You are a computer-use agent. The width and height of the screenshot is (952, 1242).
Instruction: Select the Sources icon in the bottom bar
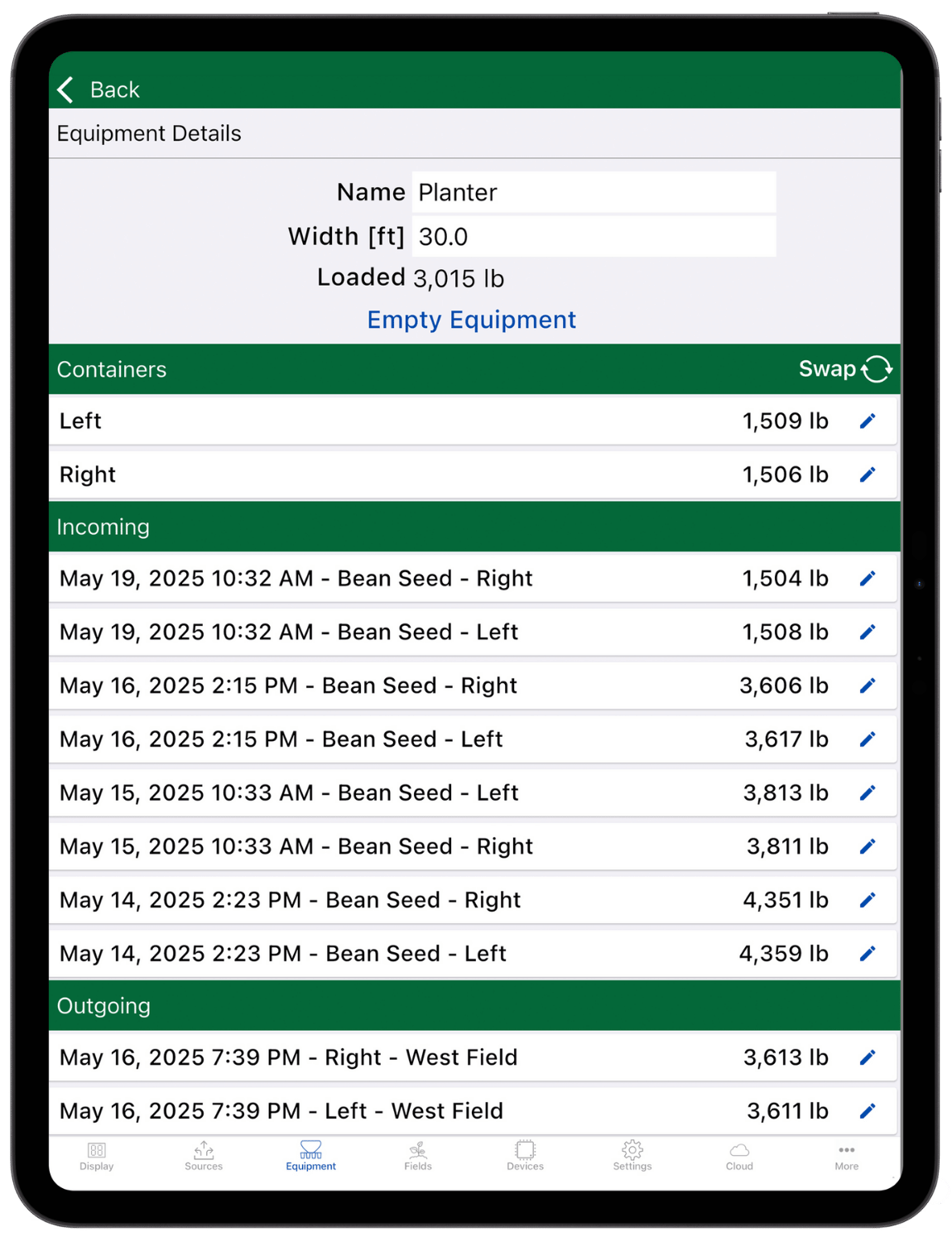click(204, 1151)
